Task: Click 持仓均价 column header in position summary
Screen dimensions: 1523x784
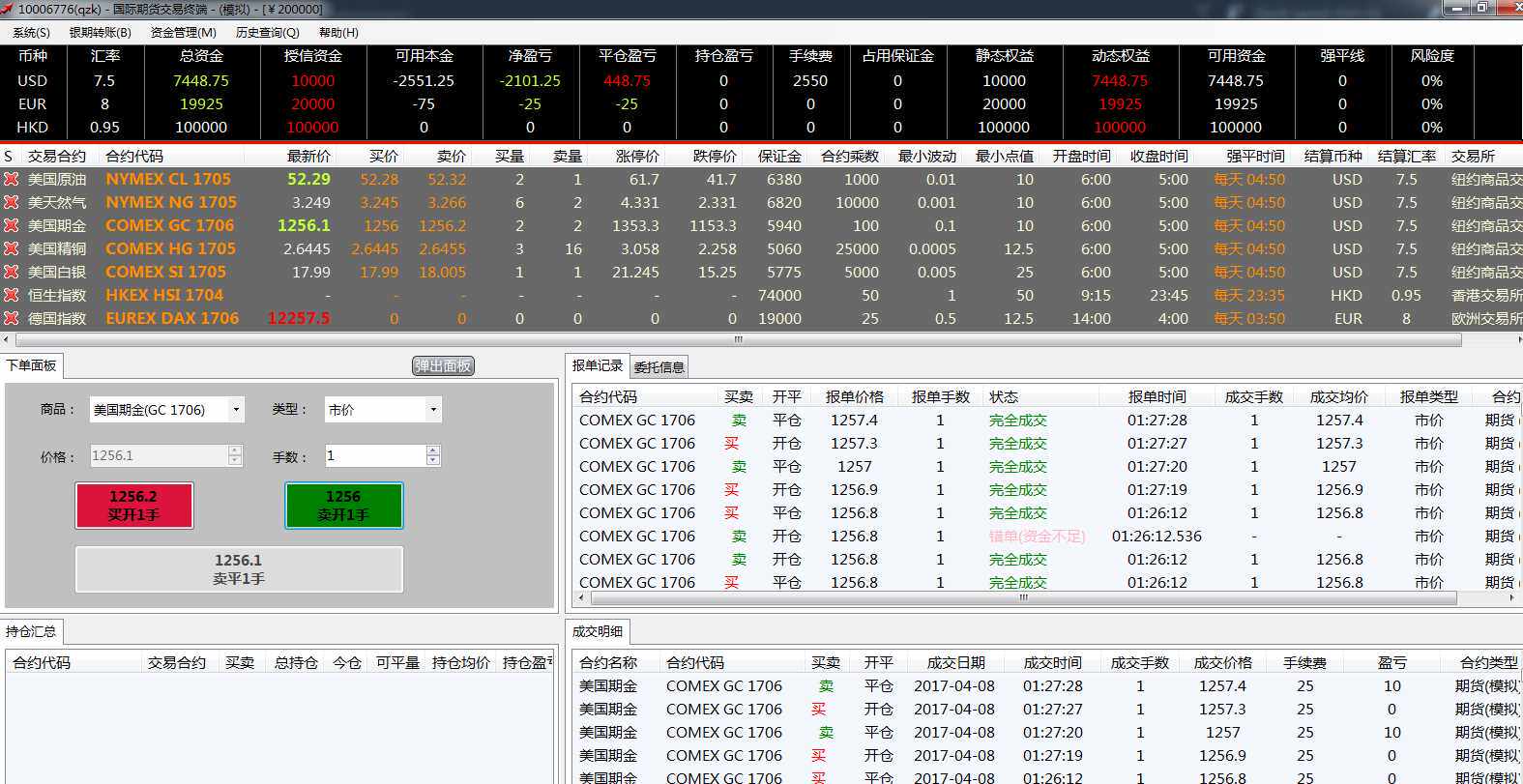Action: tap(460, 662)
